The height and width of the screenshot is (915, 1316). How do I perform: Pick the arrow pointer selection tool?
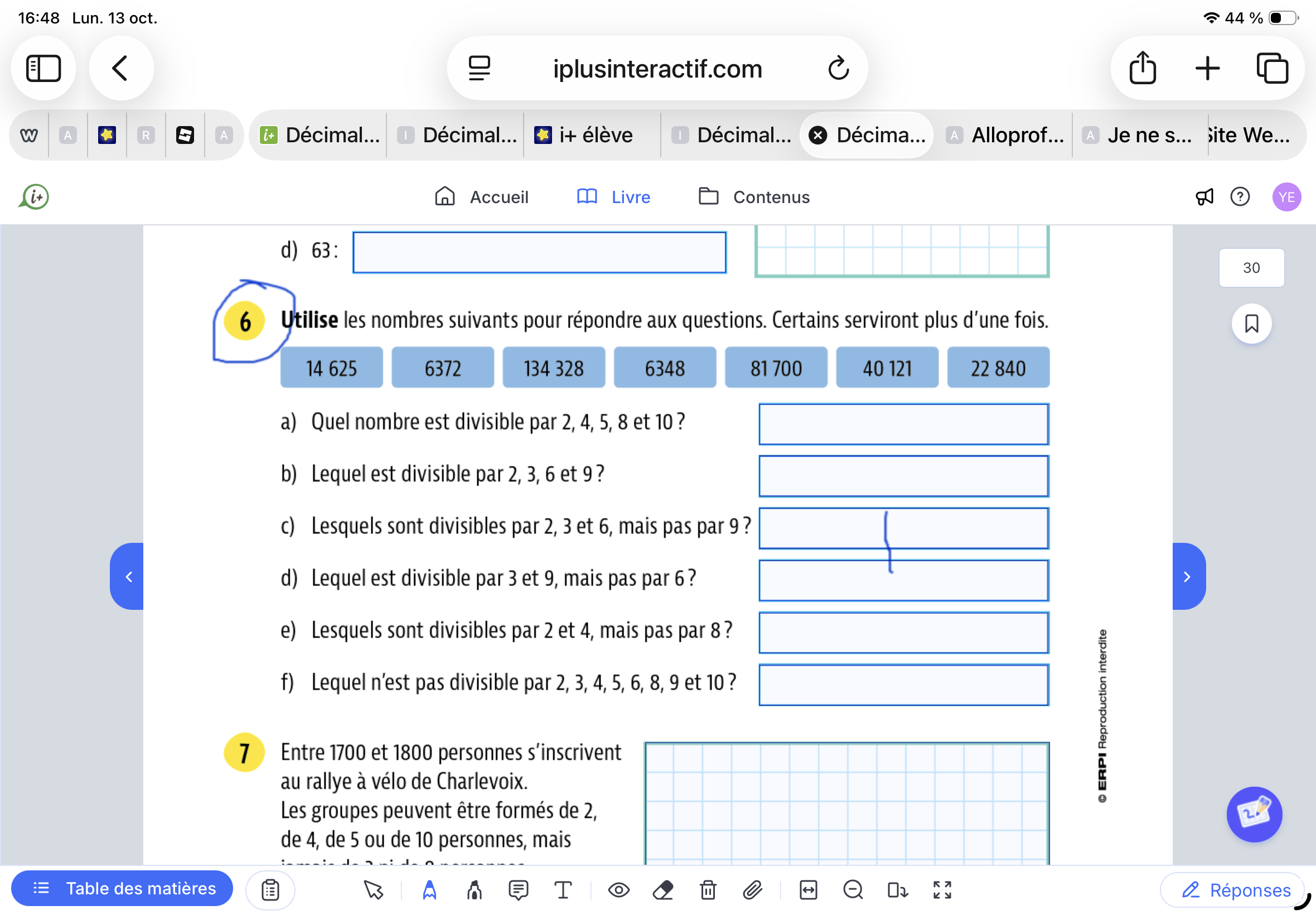click(x=373, y=890)
